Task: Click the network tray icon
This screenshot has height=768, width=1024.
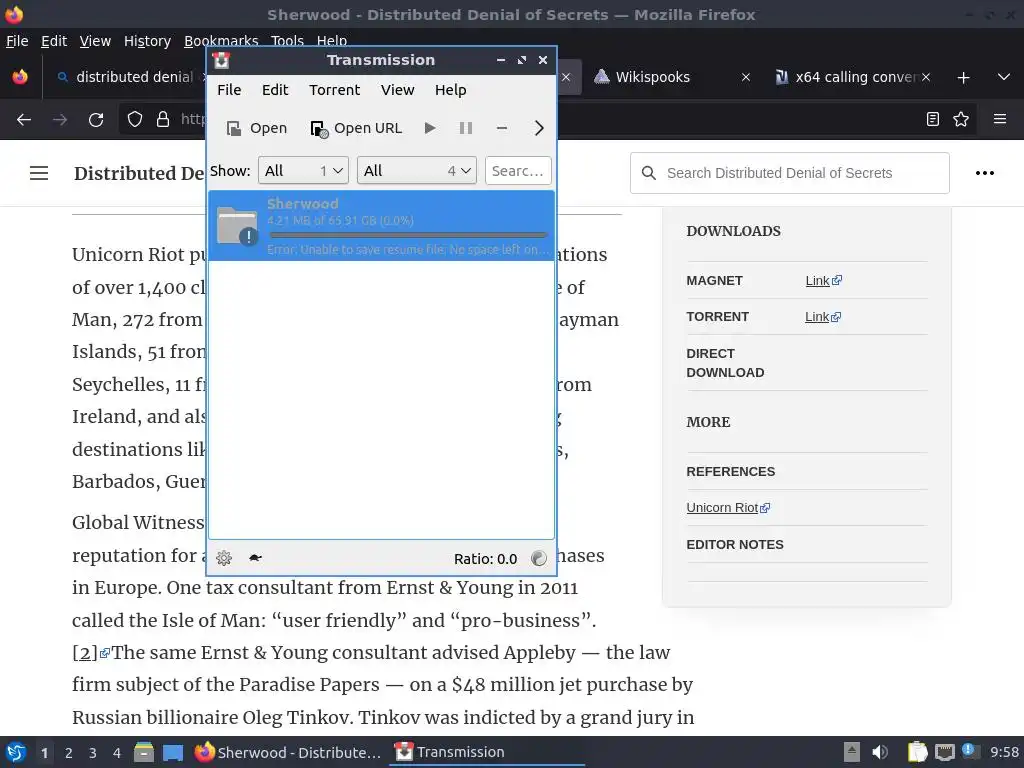Action: 944,752
